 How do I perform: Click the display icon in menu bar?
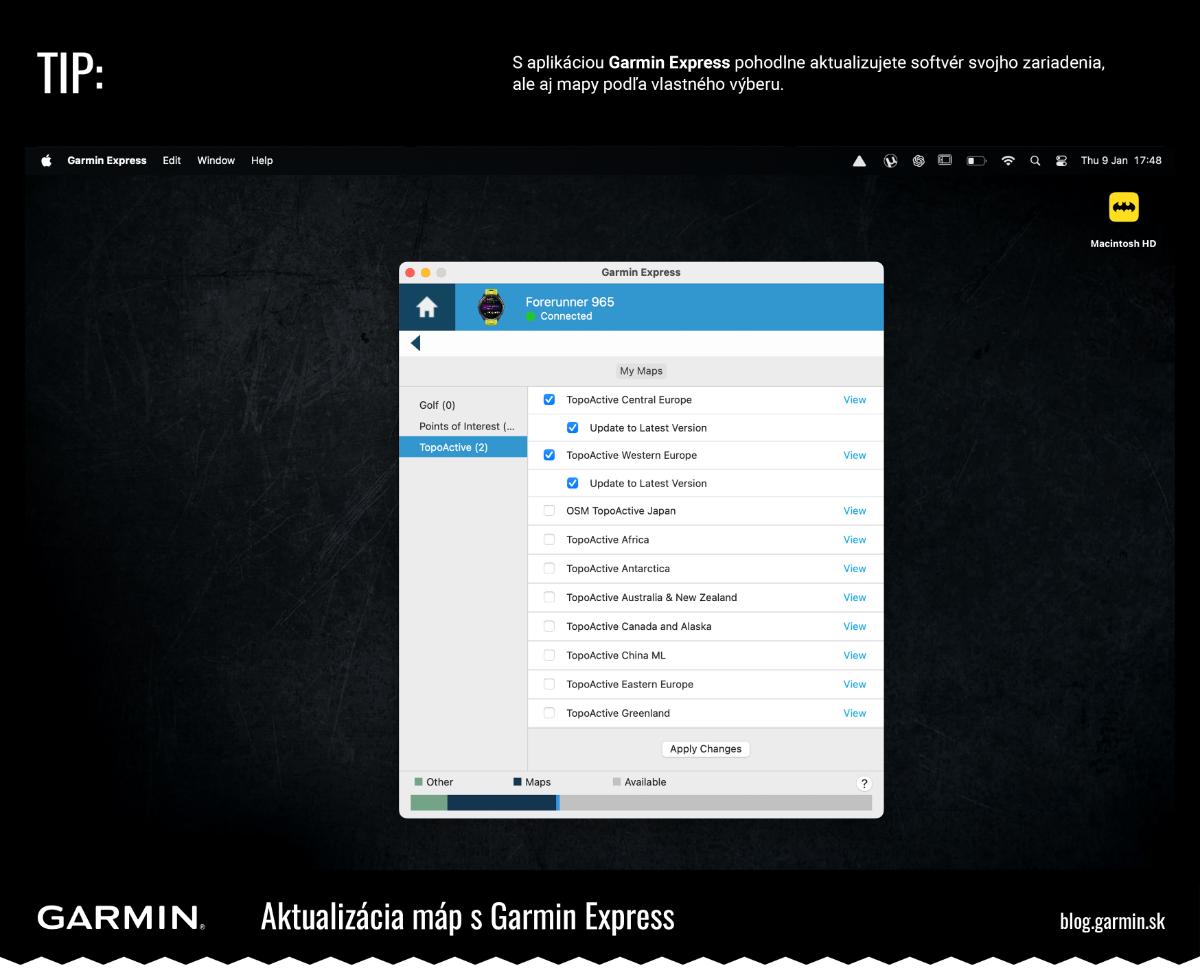click(945, 160)
